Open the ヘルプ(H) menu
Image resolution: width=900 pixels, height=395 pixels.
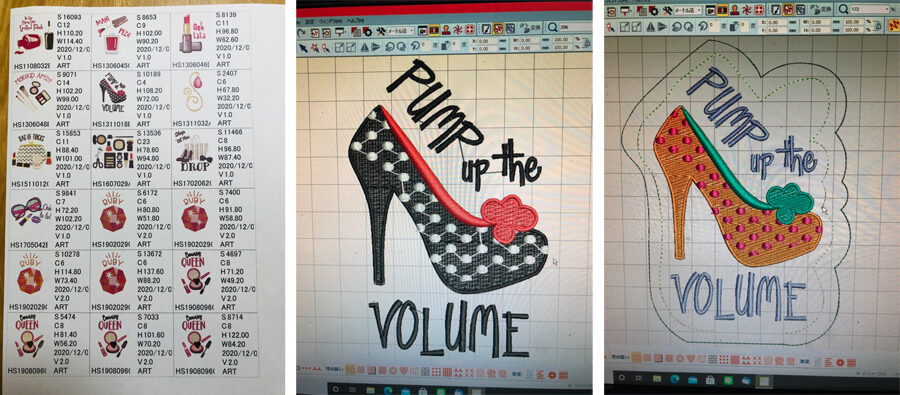(355, 21)
